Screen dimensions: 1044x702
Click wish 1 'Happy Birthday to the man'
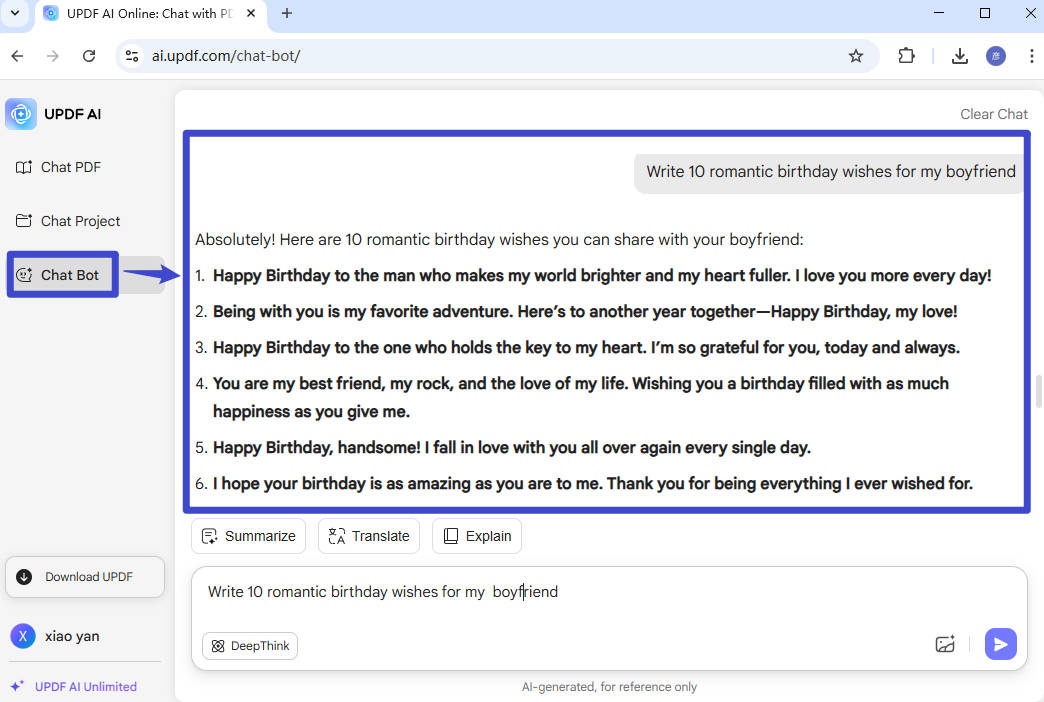(x=602, y=276)
